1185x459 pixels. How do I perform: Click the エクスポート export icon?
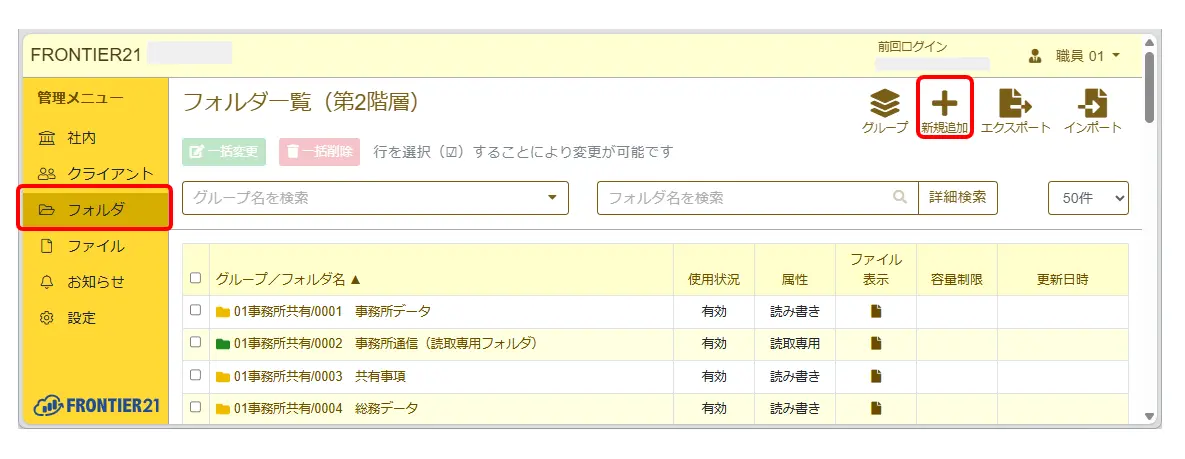(x=1015, y=103)
